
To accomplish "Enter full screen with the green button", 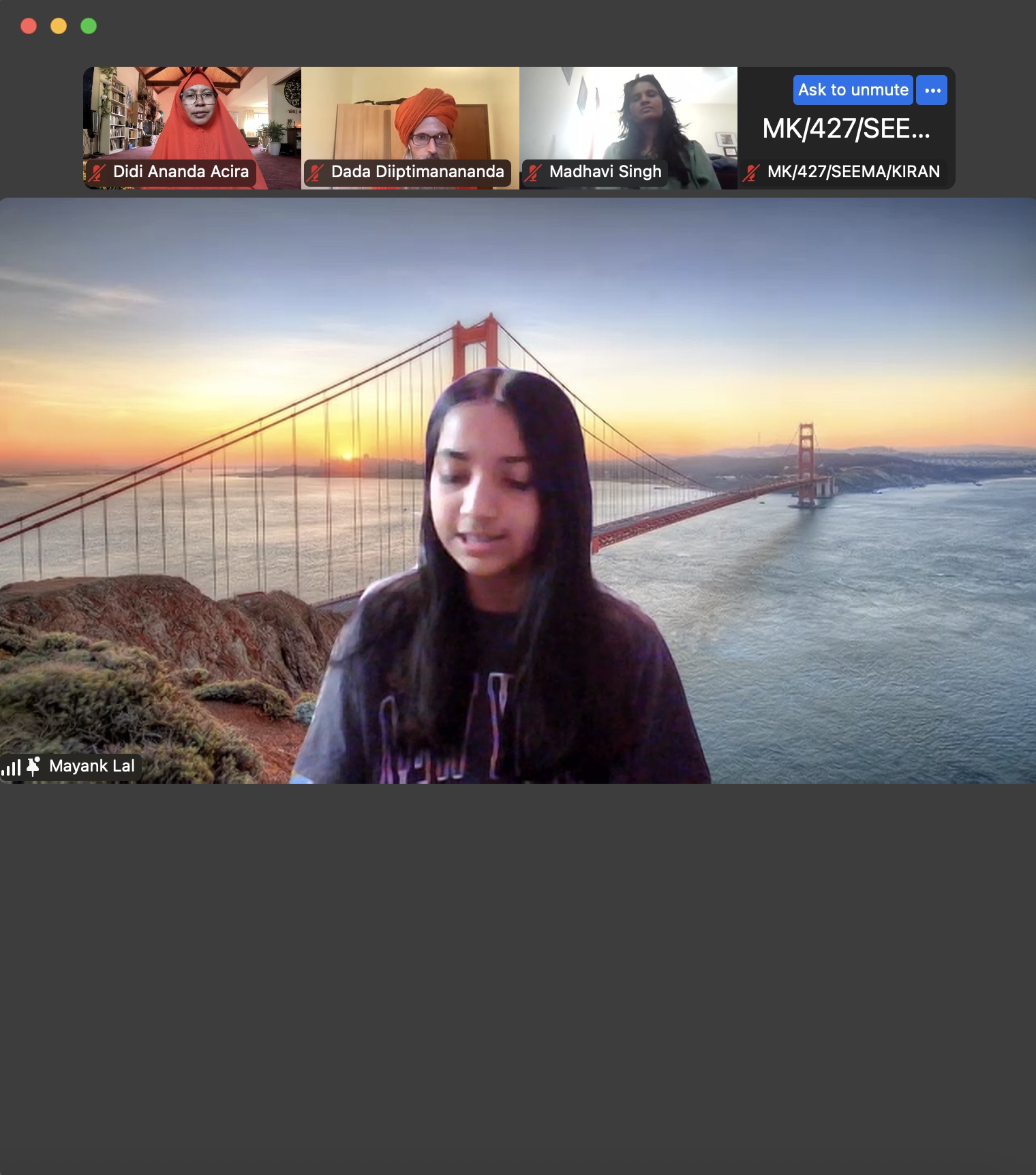I will click(x=89, y=26).
